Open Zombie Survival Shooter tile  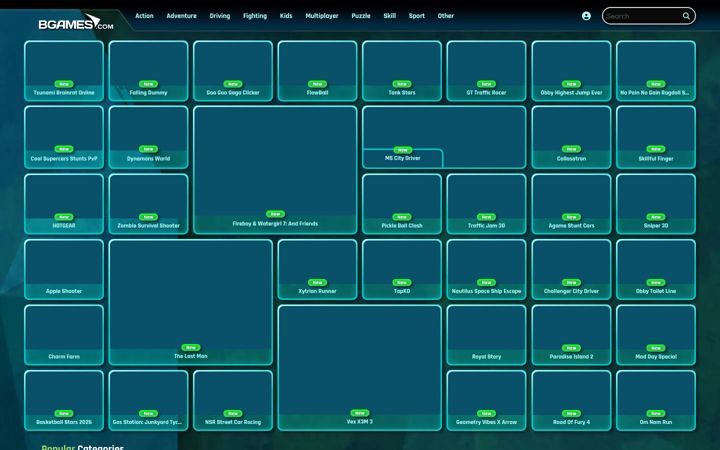tap(148, 204)
